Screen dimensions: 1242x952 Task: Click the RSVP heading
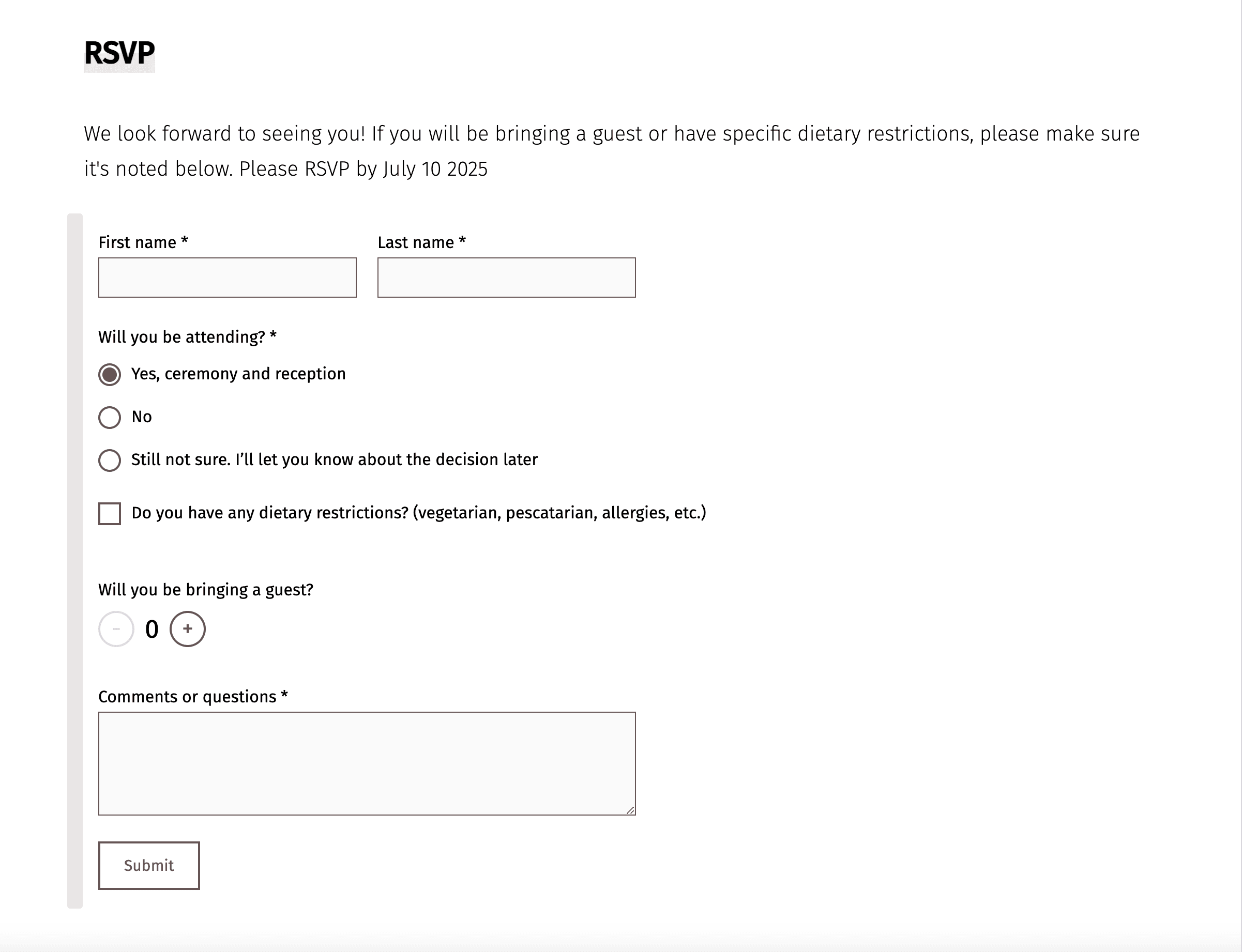coord(119,53)
